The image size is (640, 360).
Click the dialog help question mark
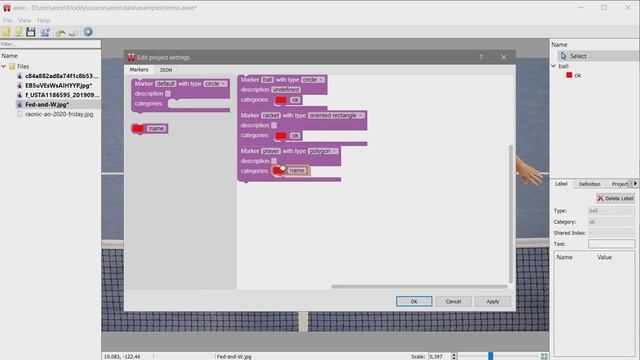(x=481, y=57)
